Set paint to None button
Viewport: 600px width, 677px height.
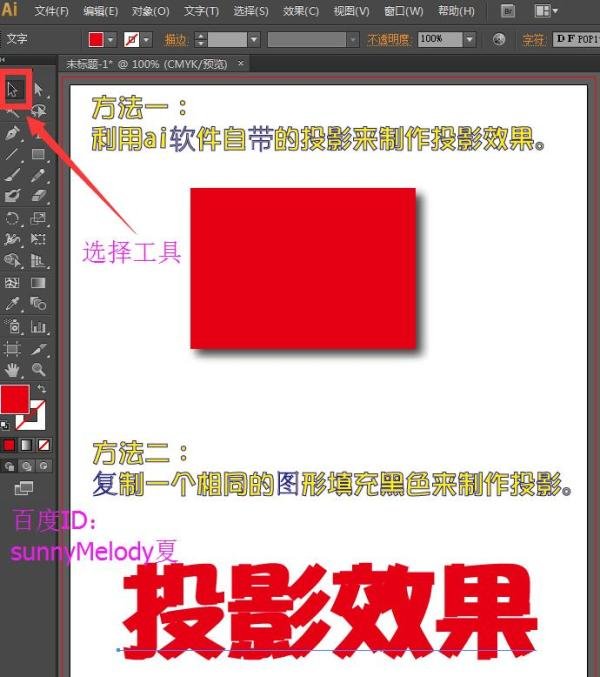[44, 445]
